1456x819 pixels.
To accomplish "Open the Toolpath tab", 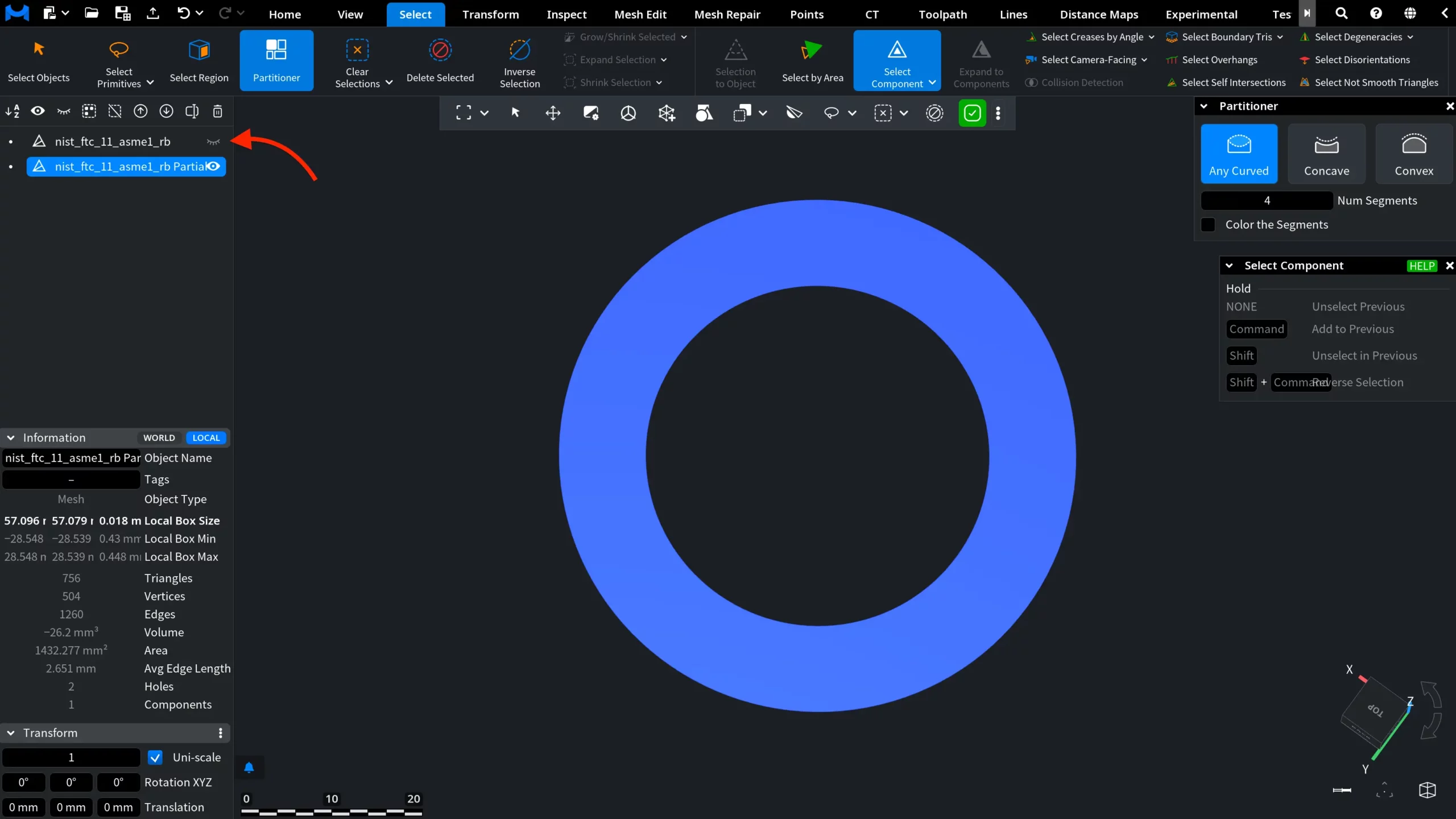I will pyautogui.click(x=942, y=14).
